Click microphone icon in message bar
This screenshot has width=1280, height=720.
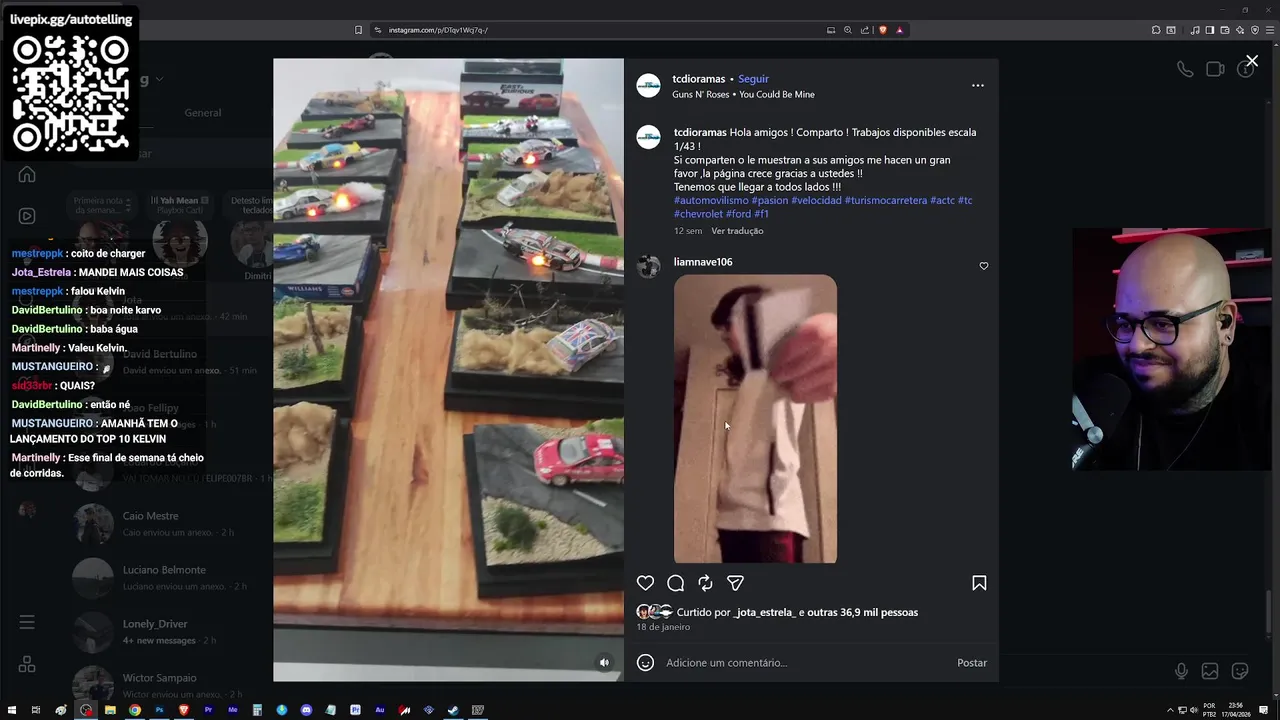[x=1181, y=671]
